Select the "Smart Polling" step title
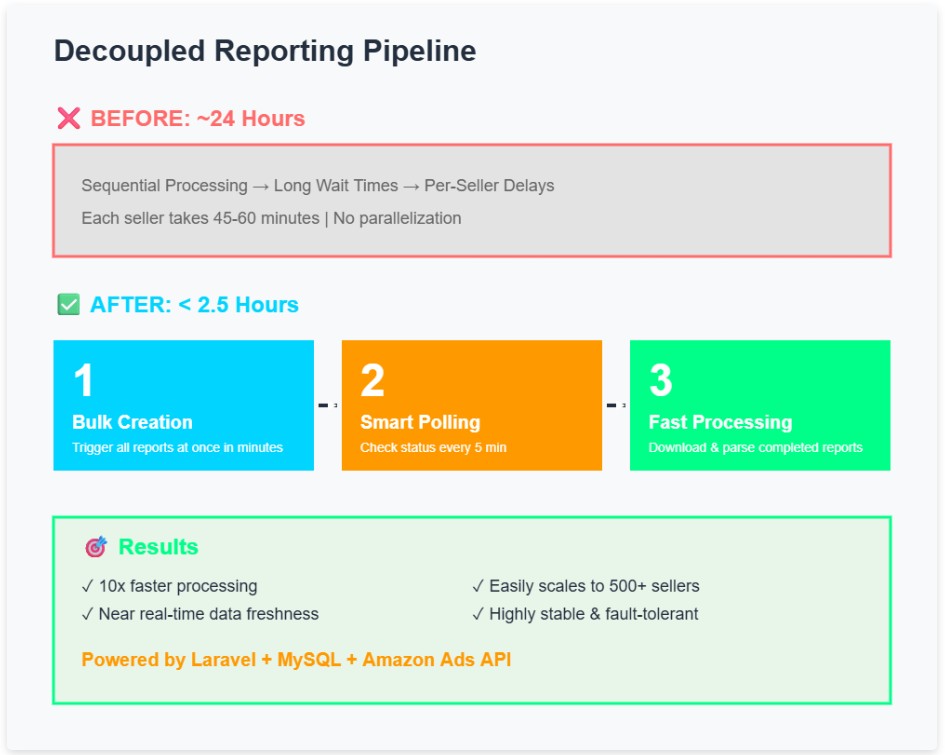Image resolution: width=945 pixels, height=755 pixels. pyautogui.click(x=420, y=422)
